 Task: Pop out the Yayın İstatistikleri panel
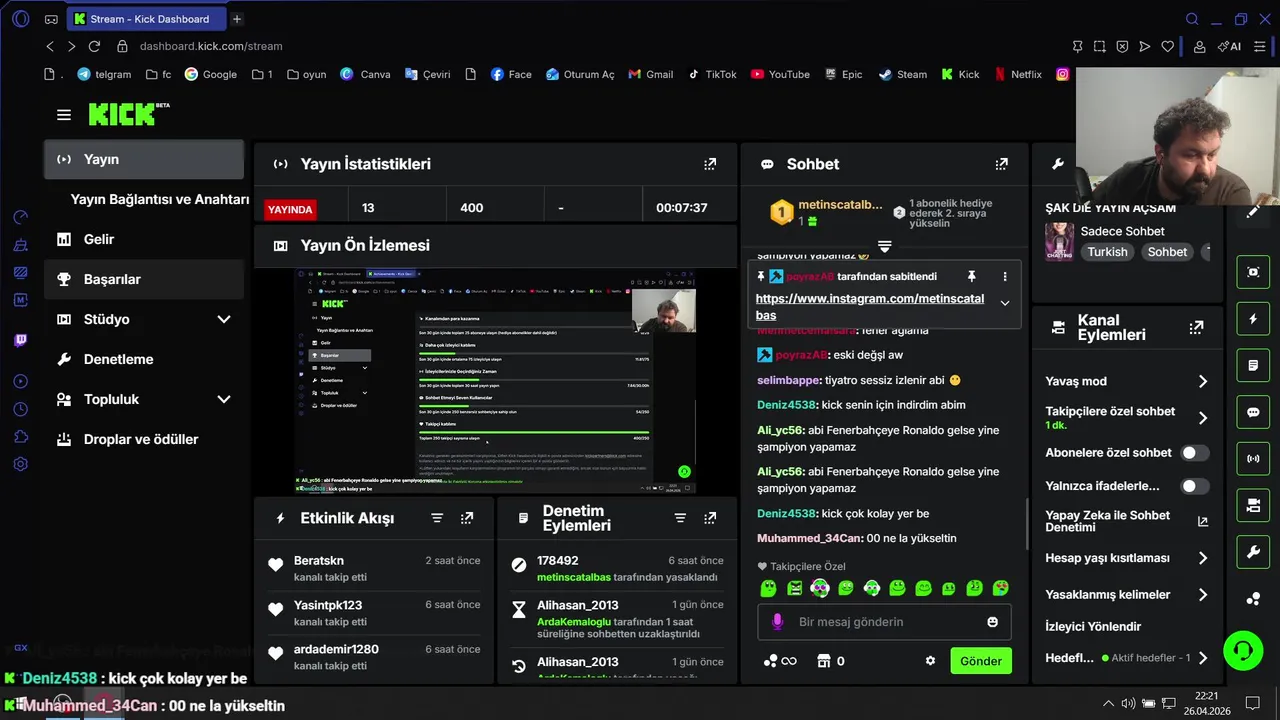(710, 164)
